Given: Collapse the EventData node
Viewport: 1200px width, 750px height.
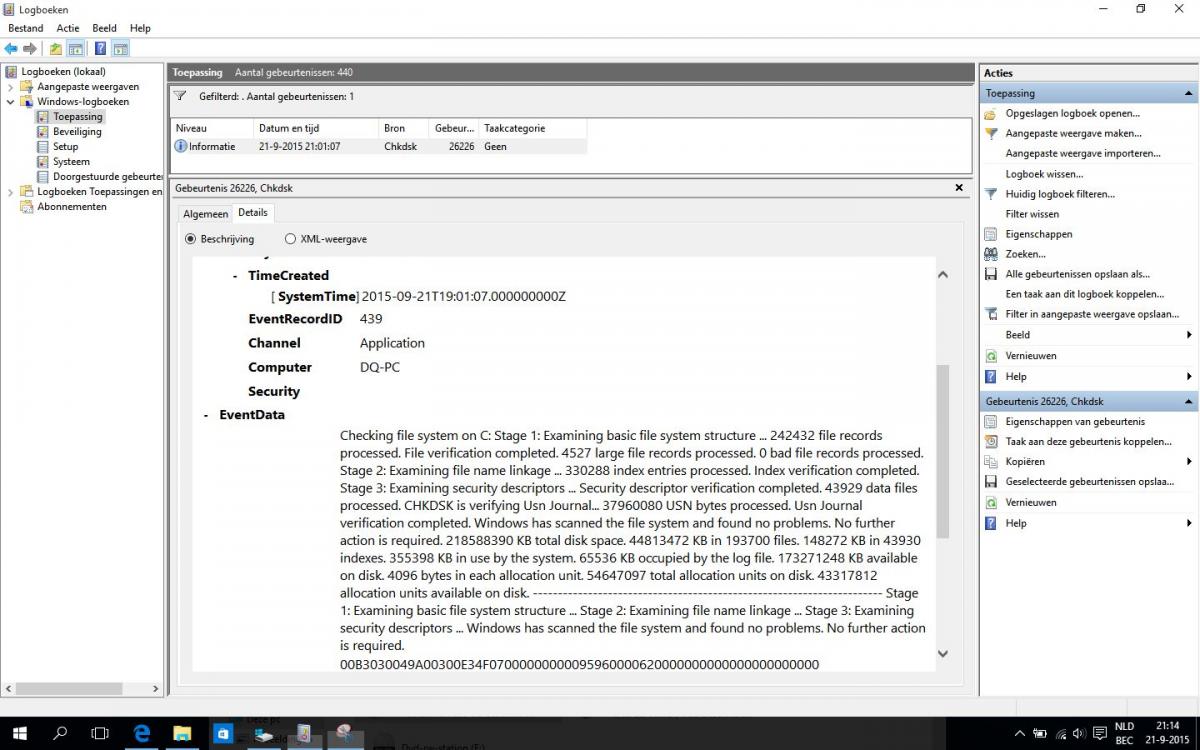Looking at the screenshot, I should (x=206, y=415).
